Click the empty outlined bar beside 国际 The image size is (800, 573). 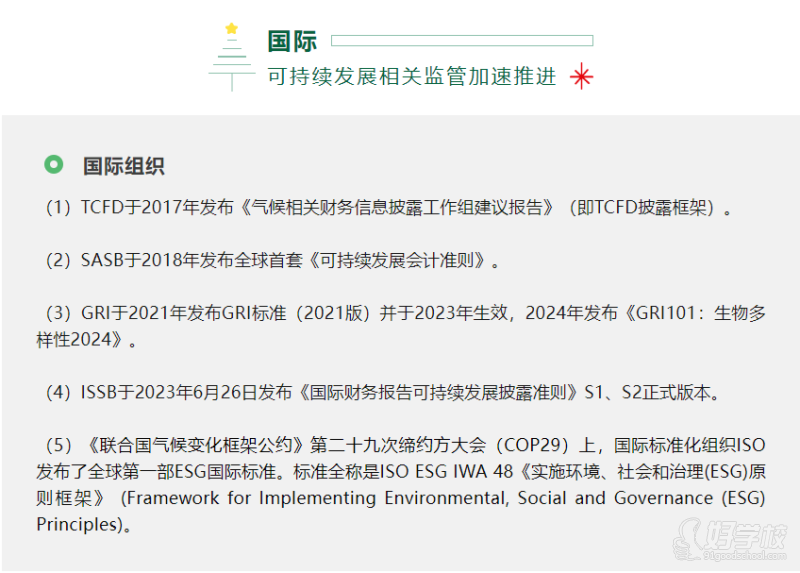tap(461, 41)
